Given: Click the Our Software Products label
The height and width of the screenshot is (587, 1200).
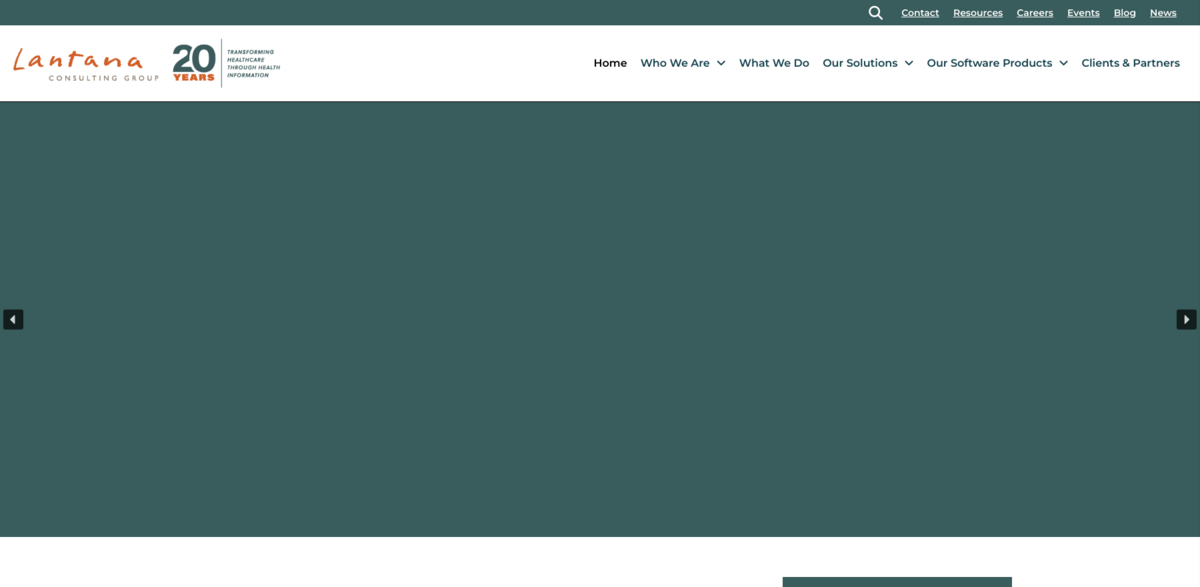Looking at the screenshot, I should tap(989, 63).
